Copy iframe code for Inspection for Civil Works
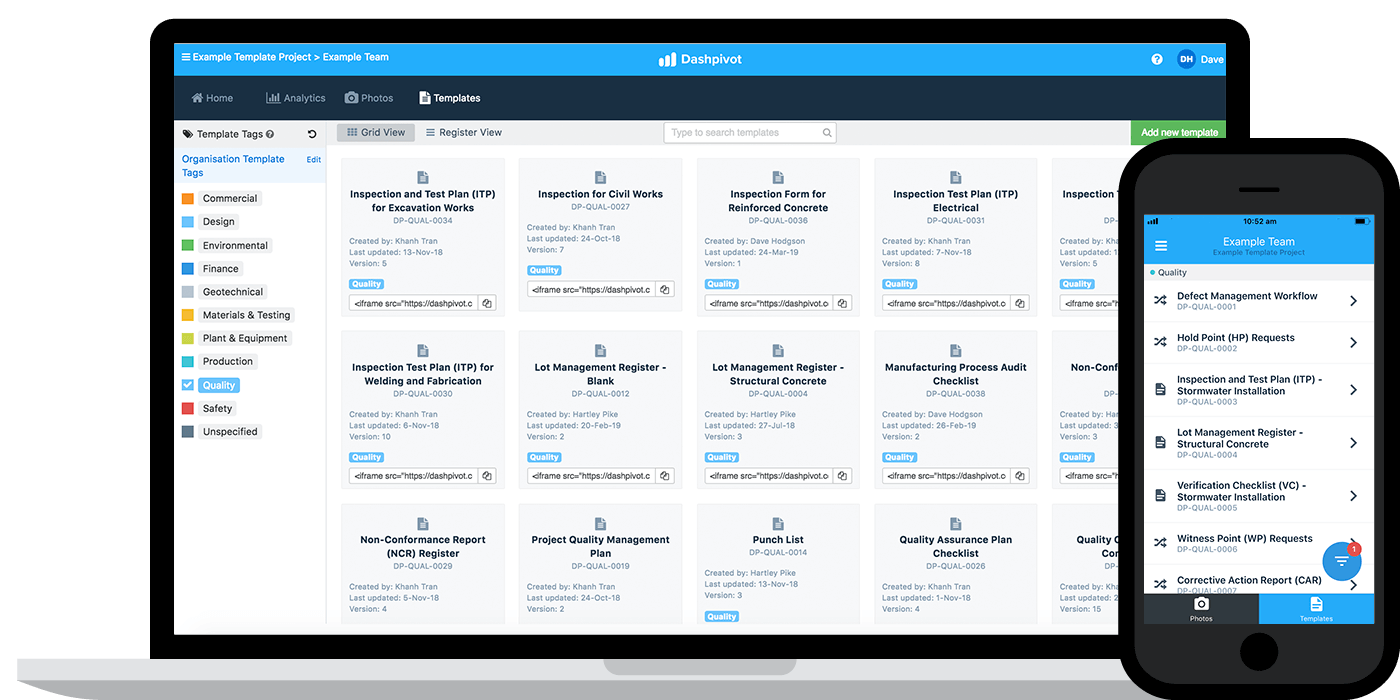 665,289
